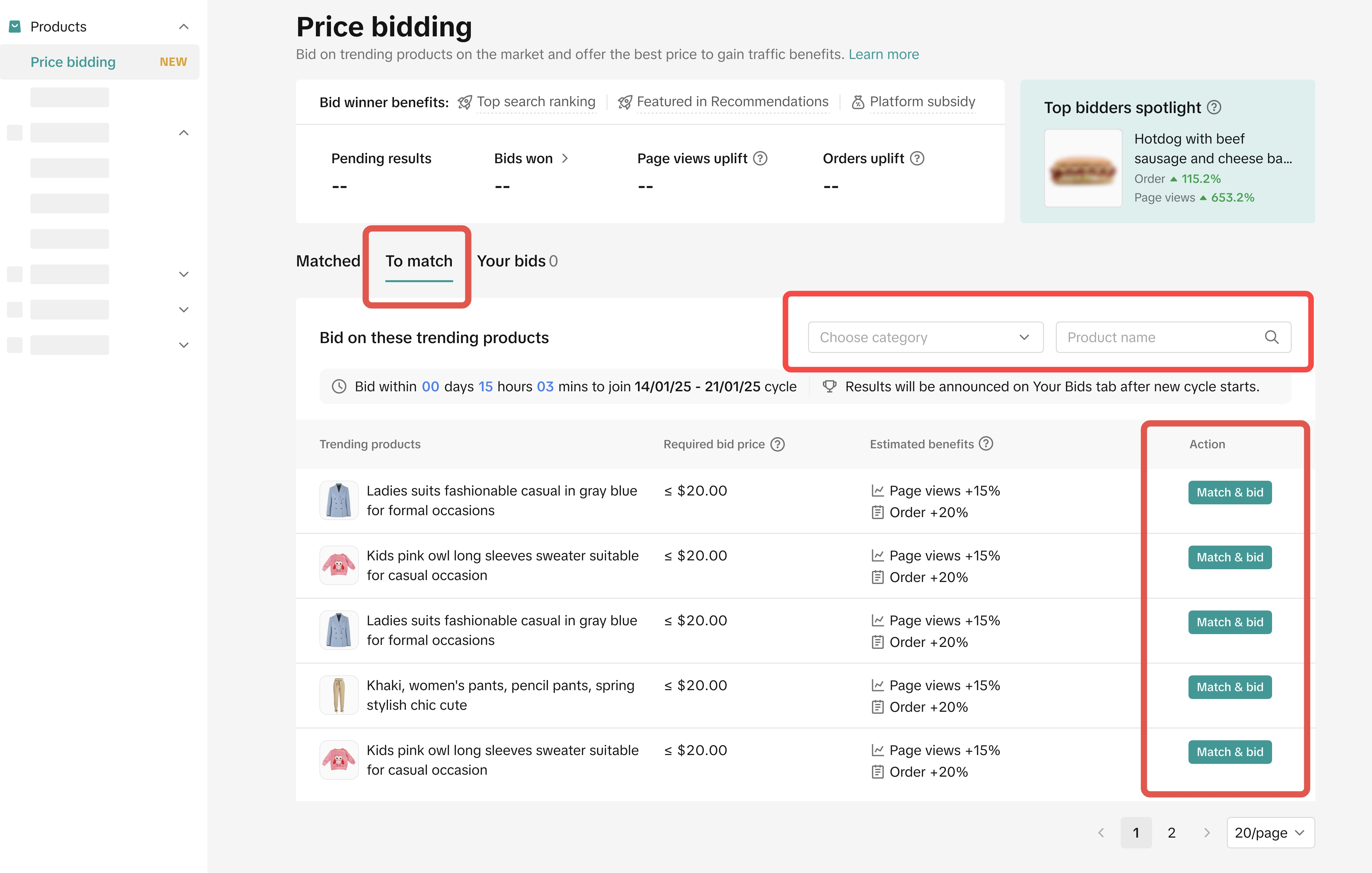Go to page 2 of results
This screenshot has width=1372, height=873.
pos(1171,833)
